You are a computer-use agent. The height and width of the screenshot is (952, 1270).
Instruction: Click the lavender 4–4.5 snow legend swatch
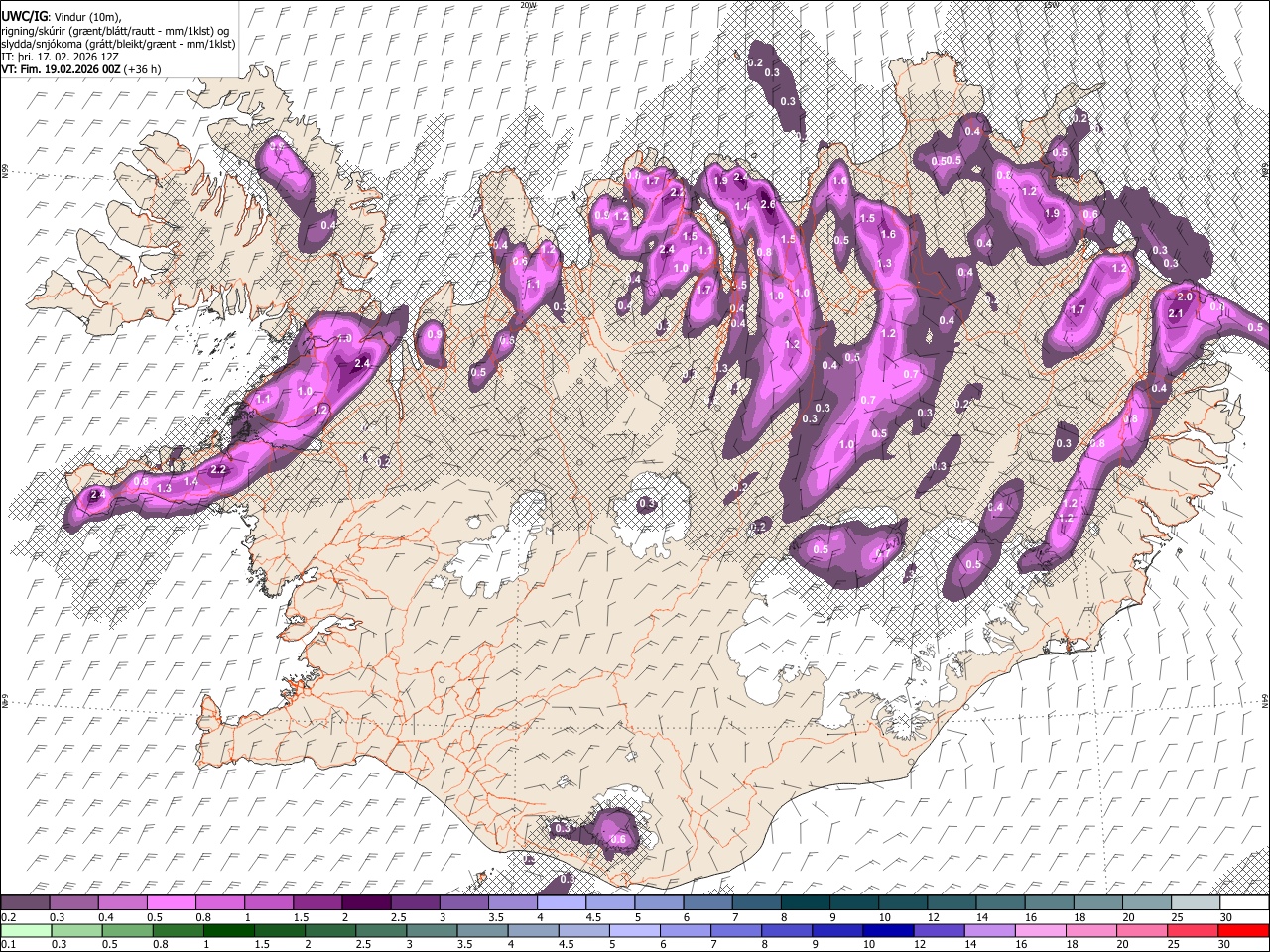pyautogui.click(x=562, y=903)
